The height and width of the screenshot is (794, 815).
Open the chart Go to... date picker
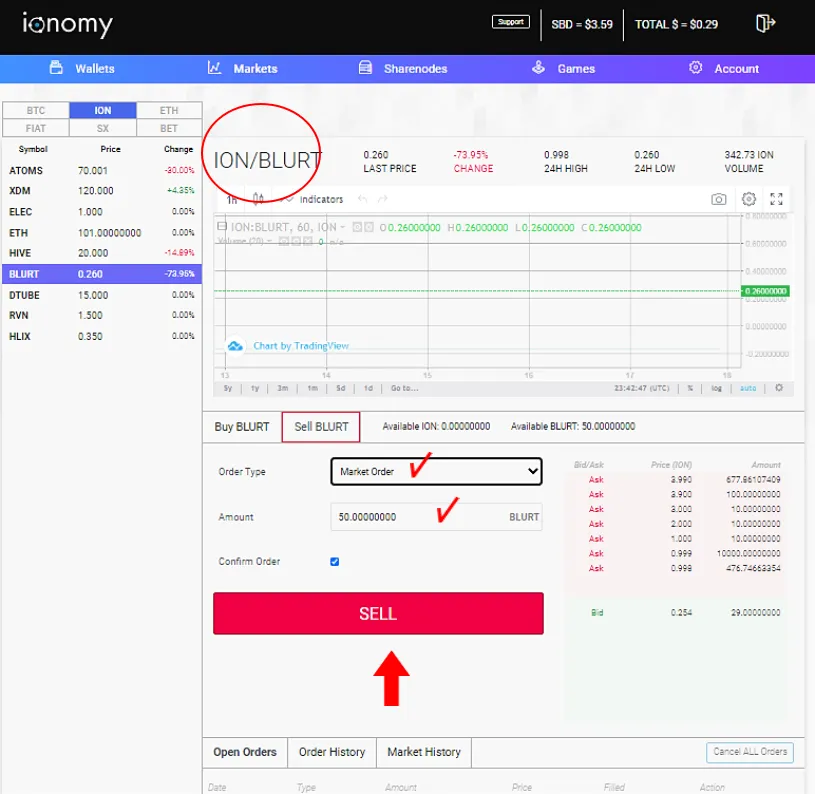pos(404,388)
